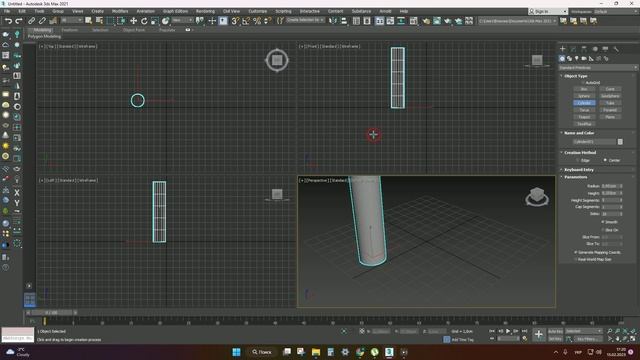Toggle the AutoGrid checkbox
640x360 pixels.
click(583, 83)
